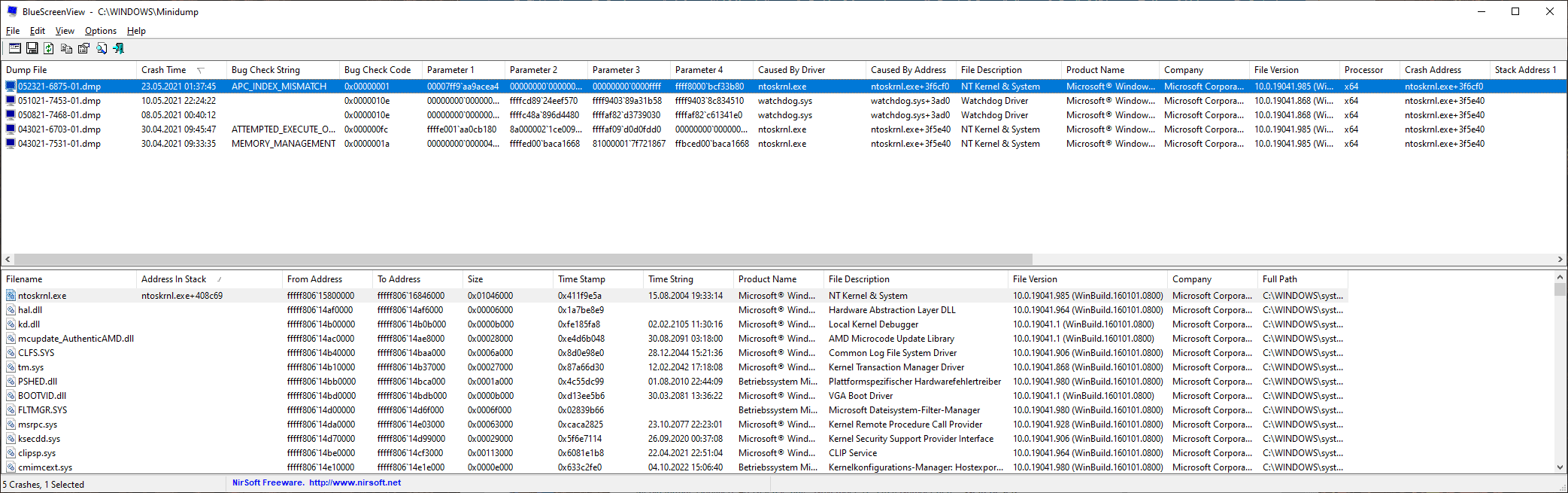
Task: Click the Exit door toolbar icon
Action: [118, 48]
